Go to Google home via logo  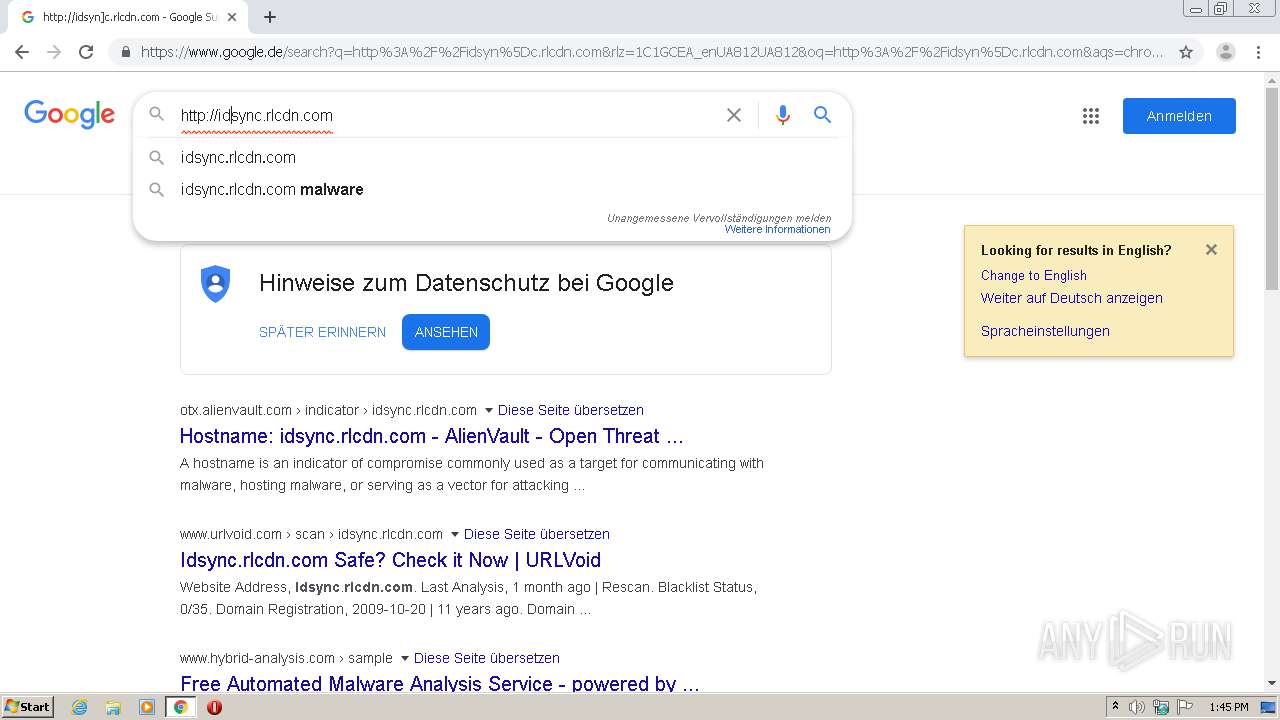(70, 114)
